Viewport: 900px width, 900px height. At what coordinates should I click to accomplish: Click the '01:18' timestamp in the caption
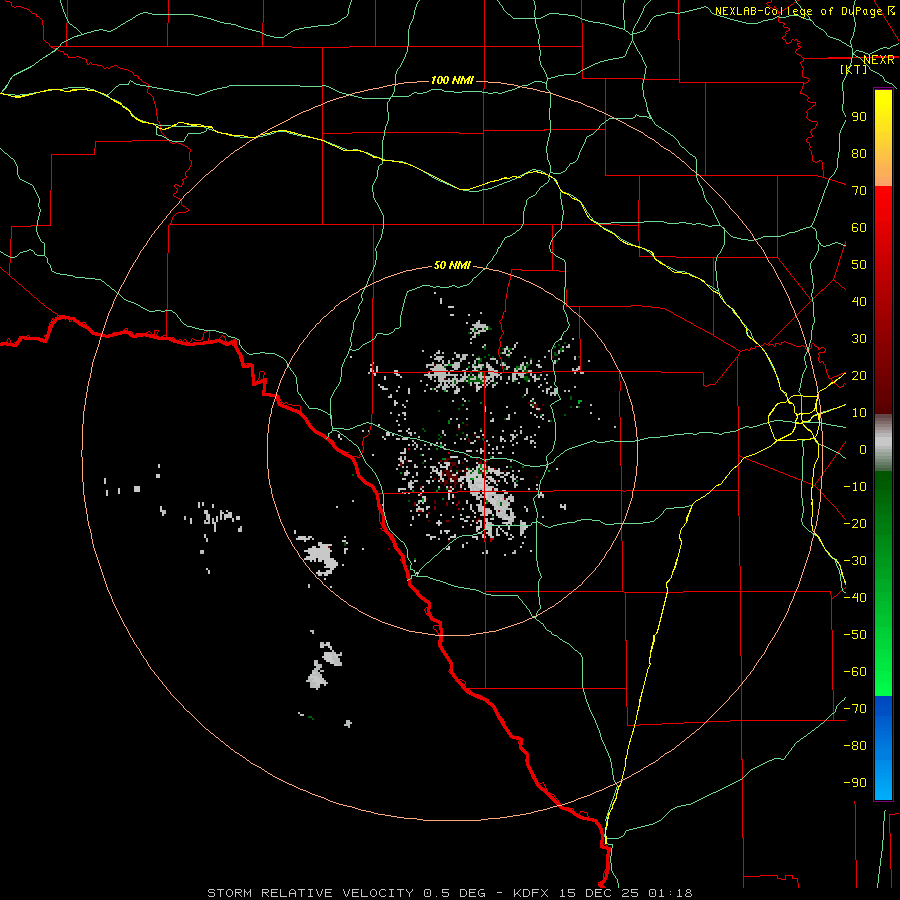click(670, 893)
